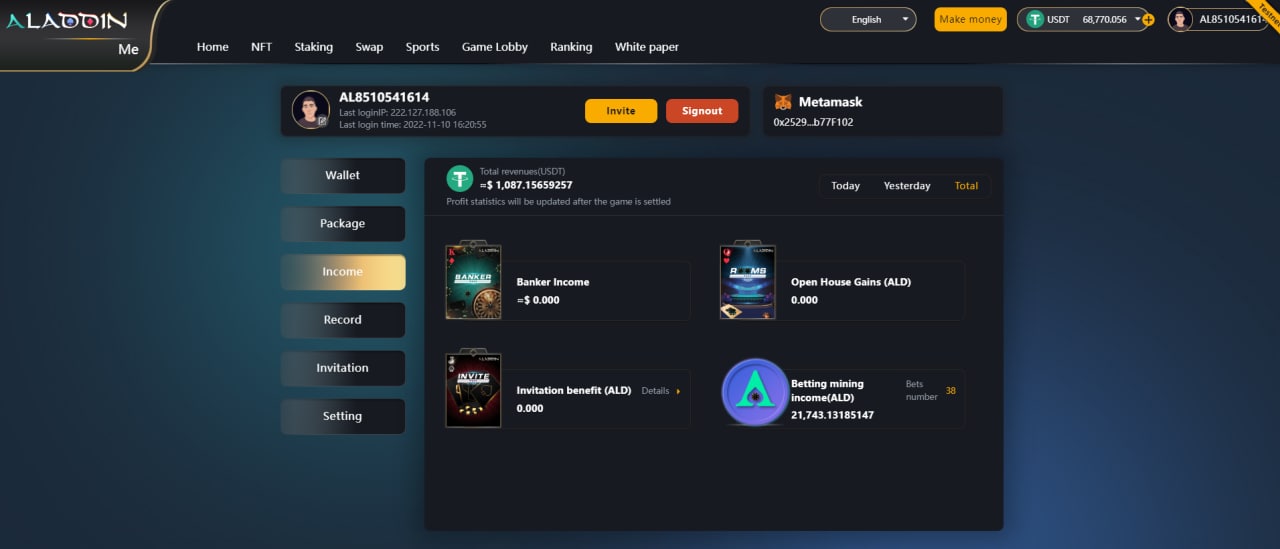Click the Metamask fox icon

[x=783, y=102]
